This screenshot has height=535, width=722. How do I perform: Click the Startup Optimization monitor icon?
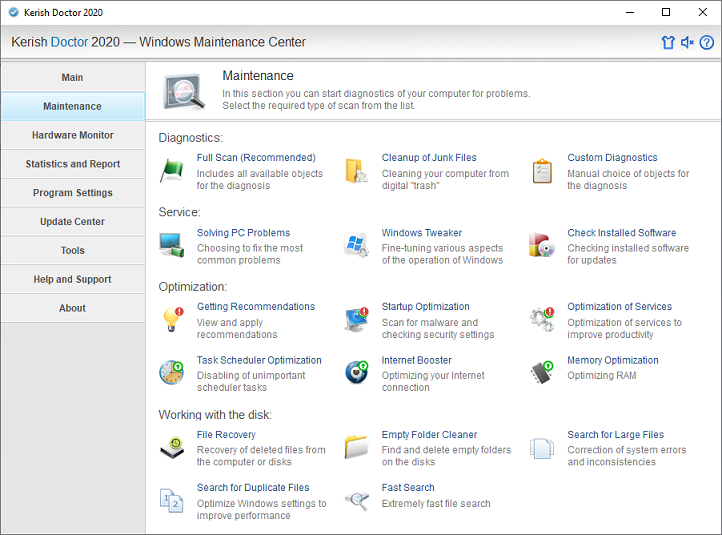tap(357, 319)
